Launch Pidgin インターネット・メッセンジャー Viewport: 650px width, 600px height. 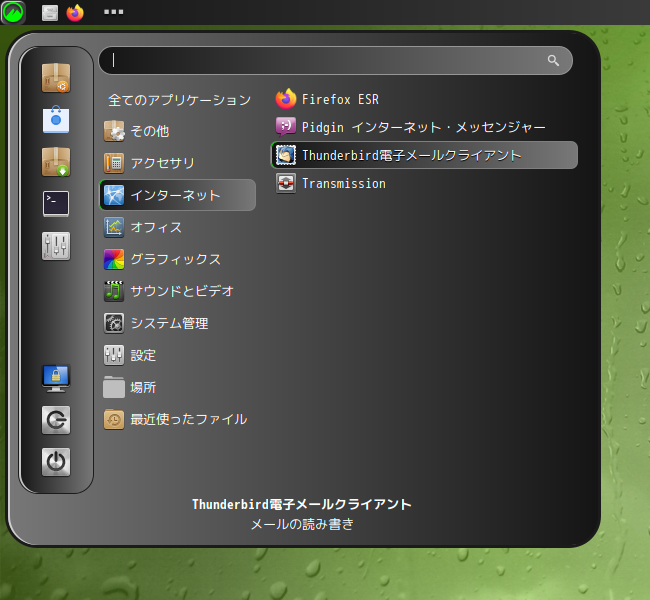[x=424, y=127]
